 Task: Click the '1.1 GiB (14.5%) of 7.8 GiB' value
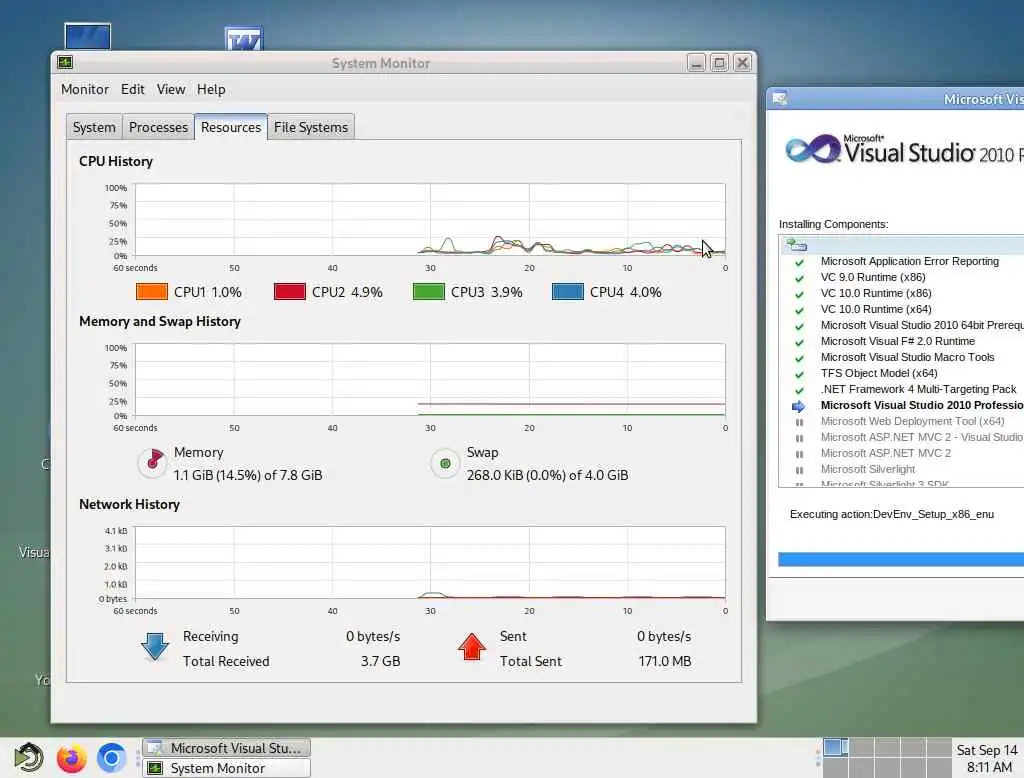248,476
